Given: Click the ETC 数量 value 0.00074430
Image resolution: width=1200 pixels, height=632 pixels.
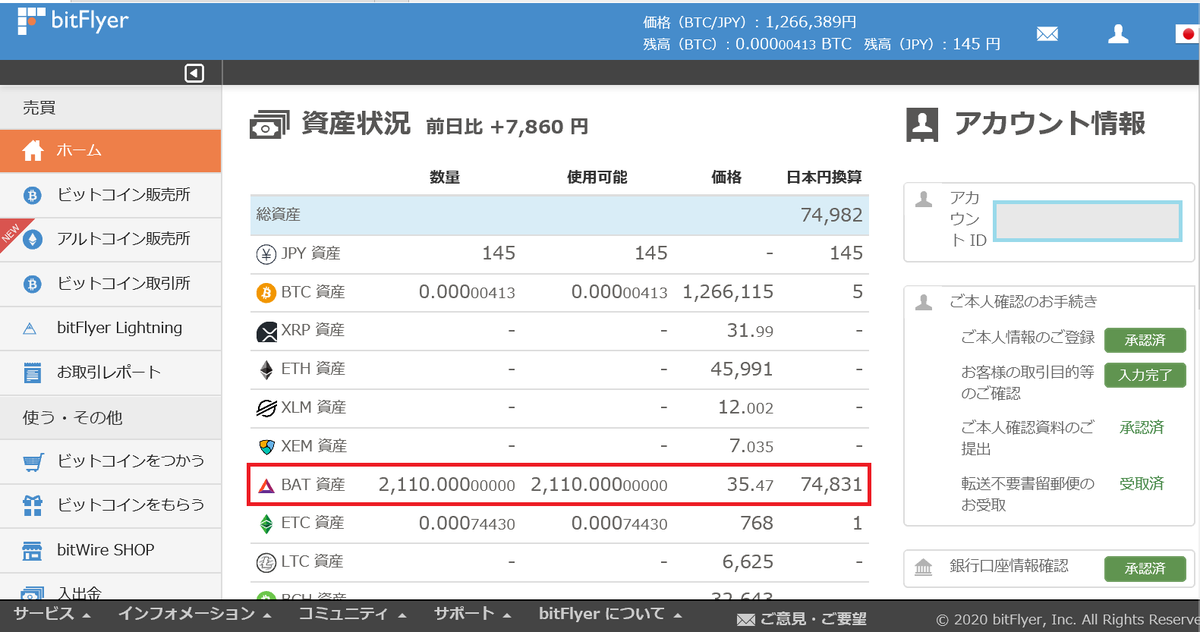Looking at the screenshot, I should tap(467, 523).
